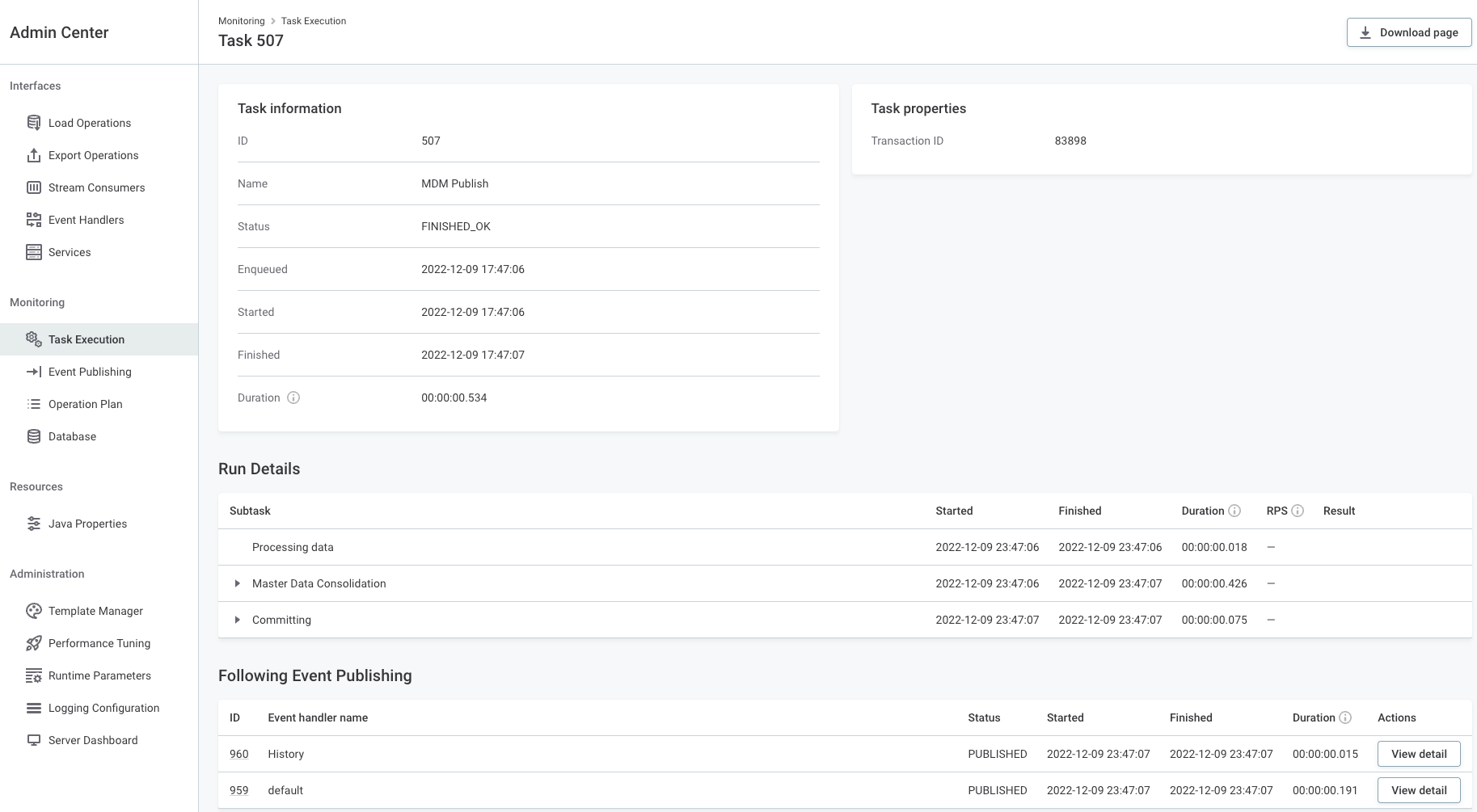
Task: Click the Export Operations upload icon
Action: (x=33, y=155)
